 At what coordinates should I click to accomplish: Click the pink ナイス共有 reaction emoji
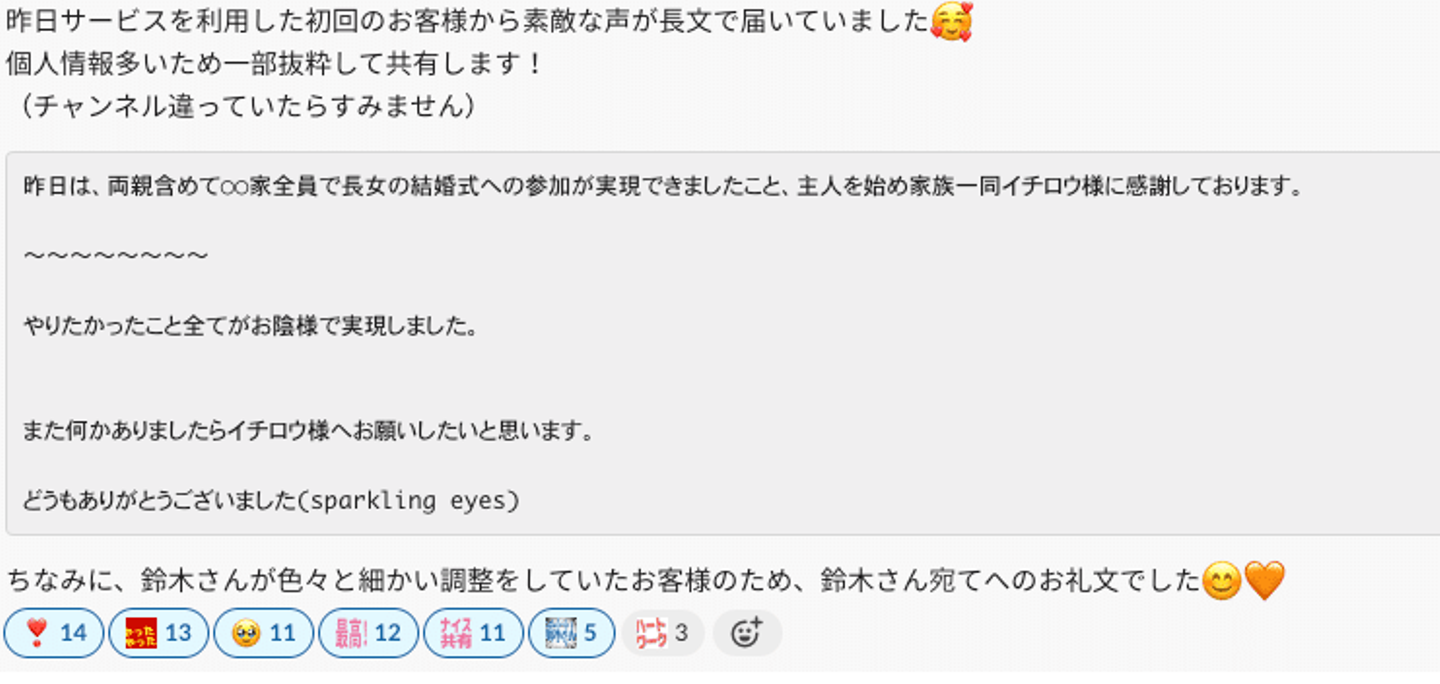pos(456,633)
